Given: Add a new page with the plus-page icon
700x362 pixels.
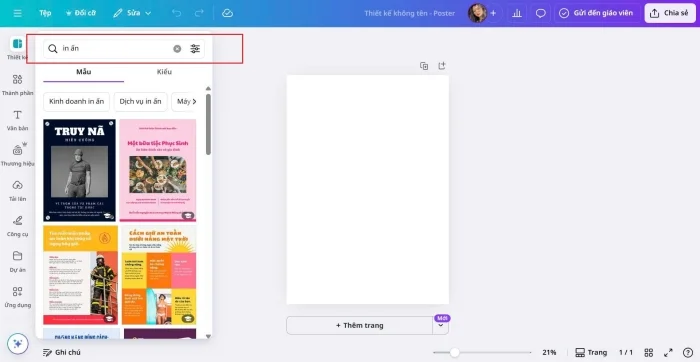Looking at the screenshot, I should 442,66.
